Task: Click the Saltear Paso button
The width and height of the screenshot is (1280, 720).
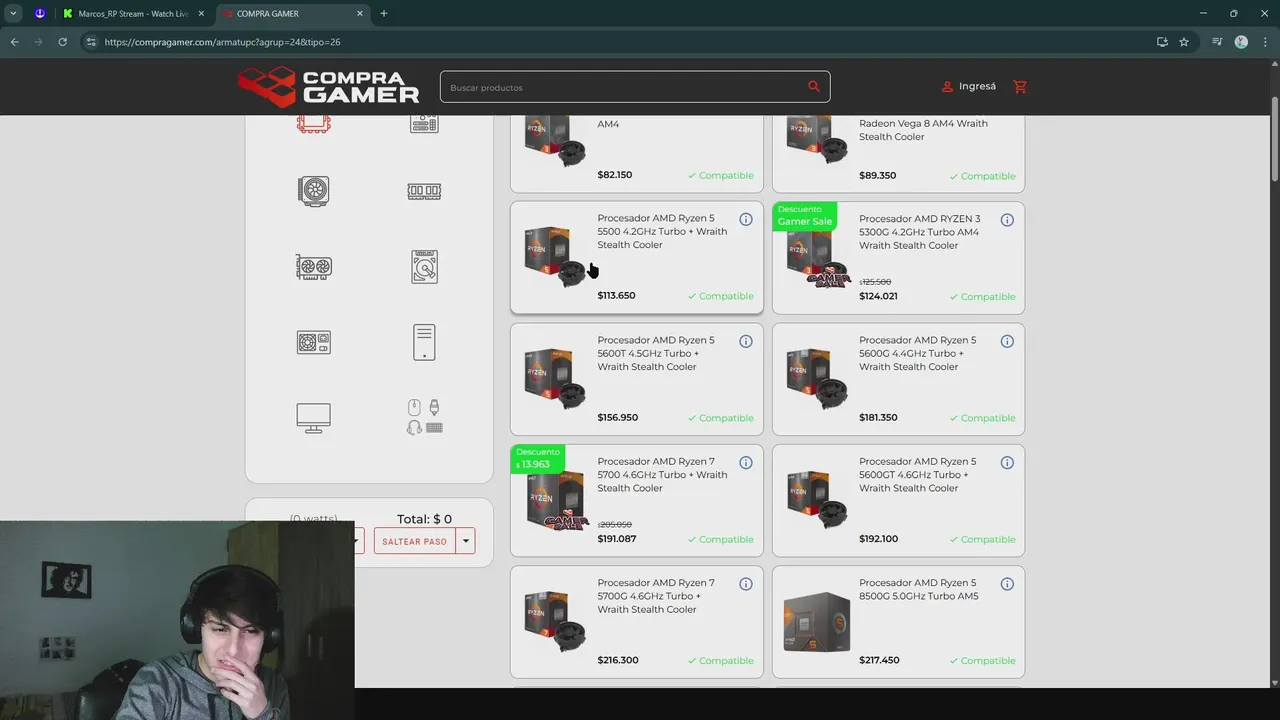Action: click(x=415, y=541)
